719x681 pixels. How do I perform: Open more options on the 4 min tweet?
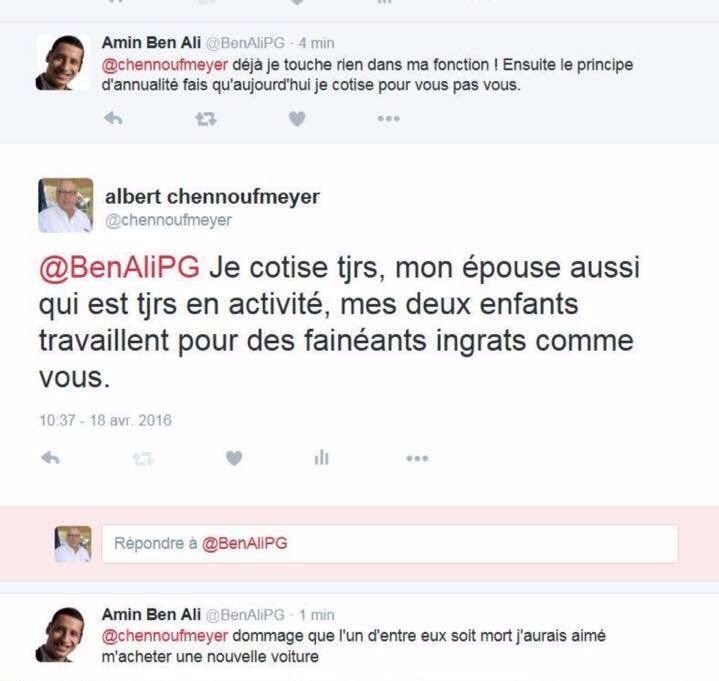tap(388, 119)
